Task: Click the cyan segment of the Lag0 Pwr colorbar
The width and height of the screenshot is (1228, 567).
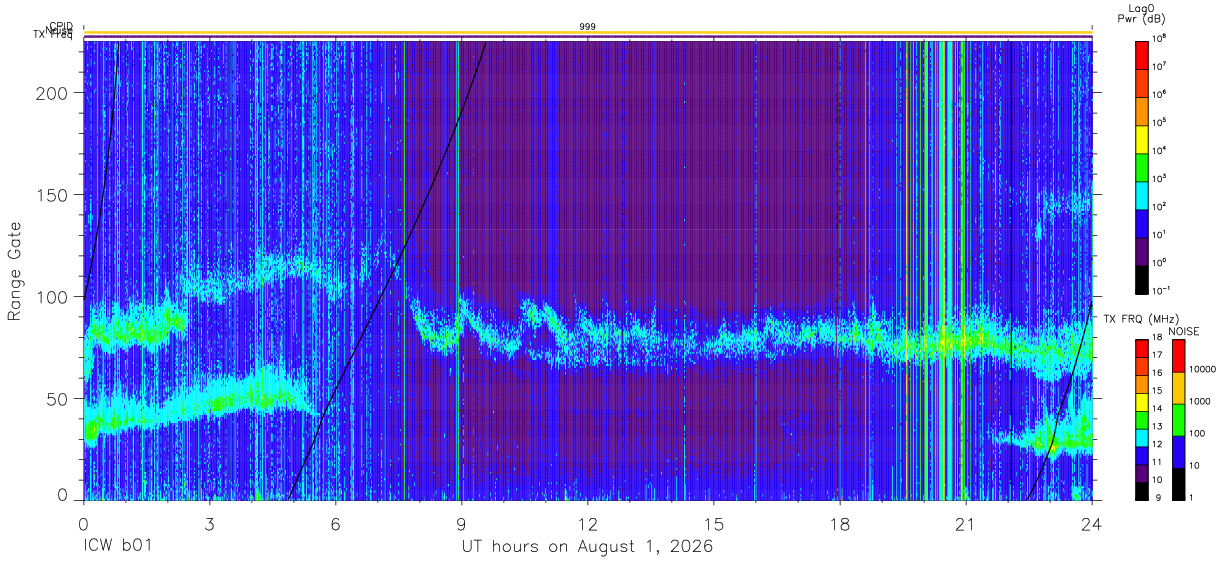Action: coord(1142,194)
